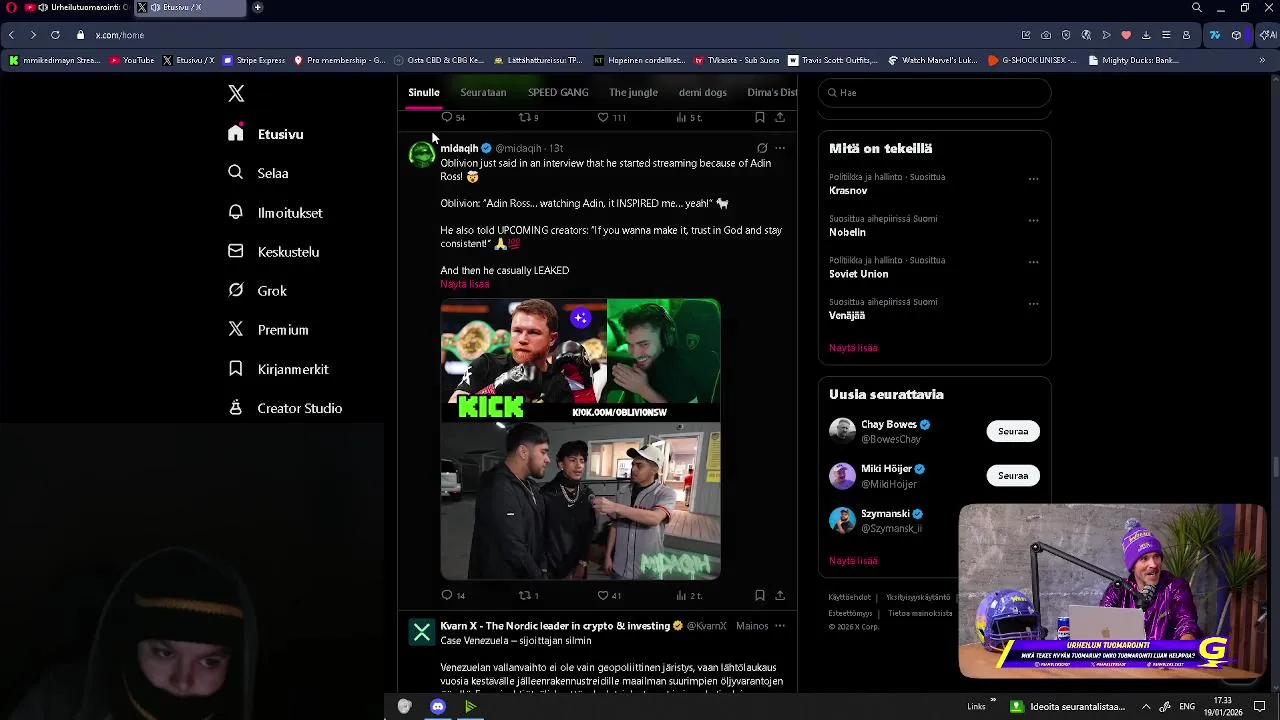Go back using browser back arrow
This screenshot has height=720, width=1280.
(11, 35)
